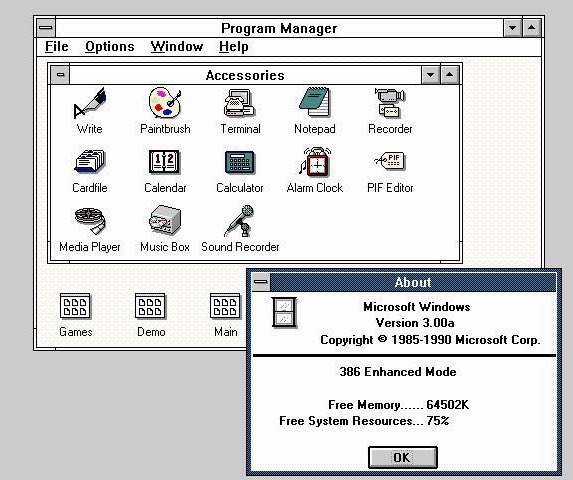Open the About dialog control menu box

[261, 282]
